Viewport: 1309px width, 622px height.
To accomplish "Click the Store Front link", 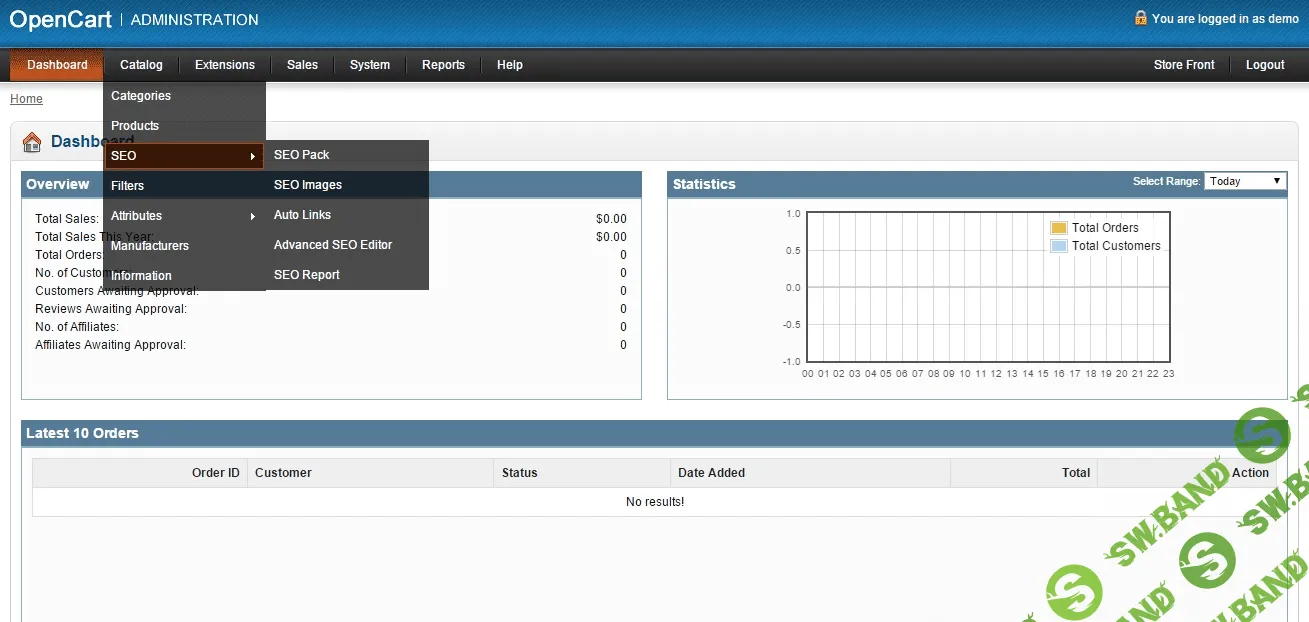I will 1184,64.
